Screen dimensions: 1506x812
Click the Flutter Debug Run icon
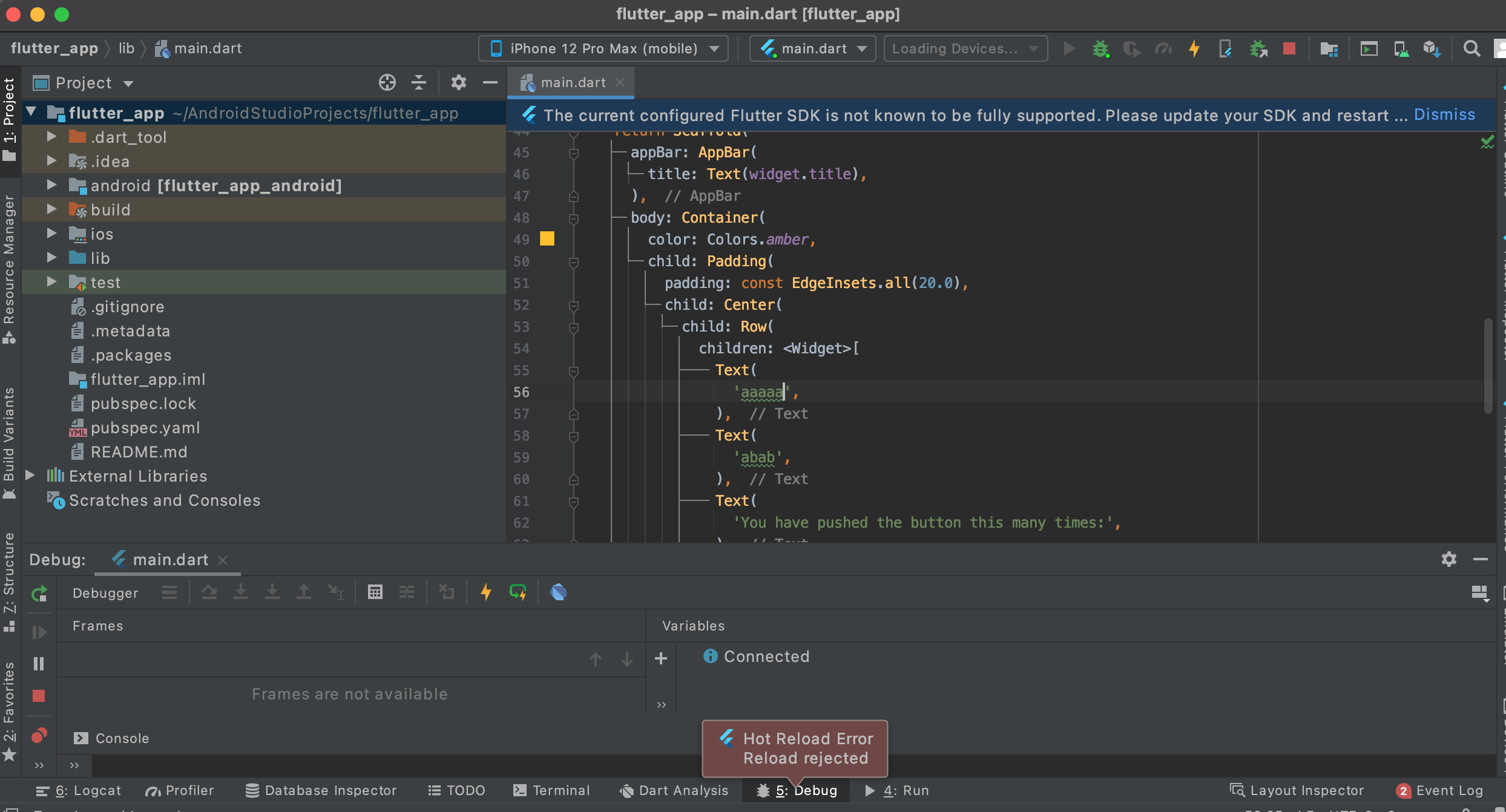(x=1100, y=48)
